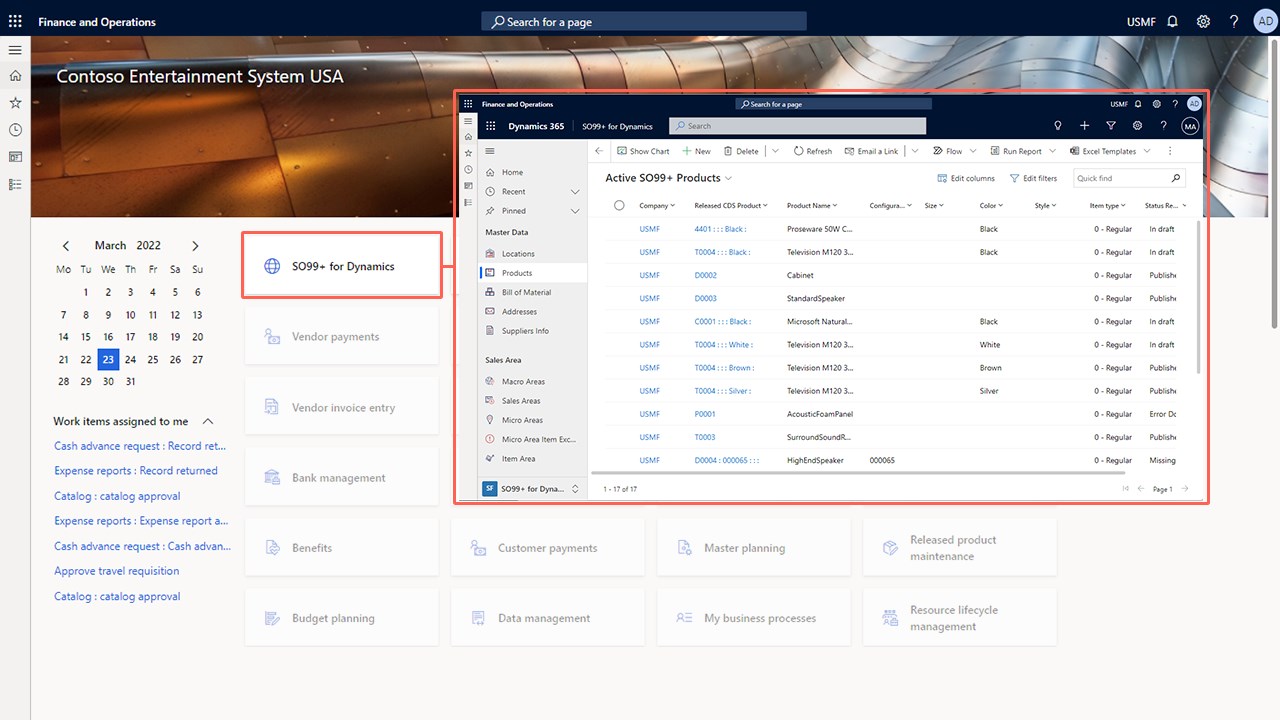Viewport: 1280px width, 720px height.
Task: Click the Quick find magnifier icon
Action: click(x=1175, y=178)
